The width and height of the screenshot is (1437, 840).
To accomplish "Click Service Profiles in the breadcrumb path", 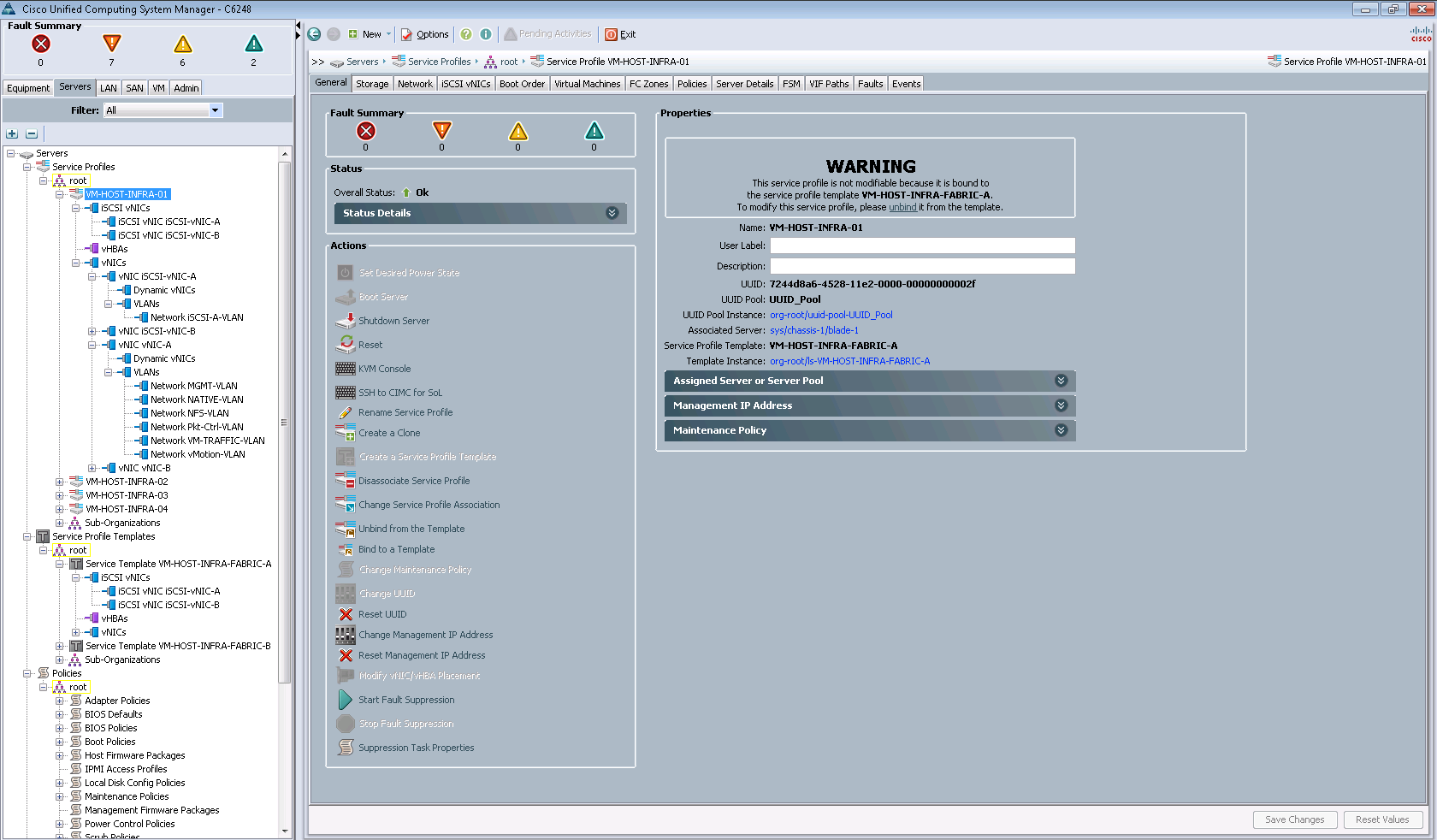I will (440, 62).
